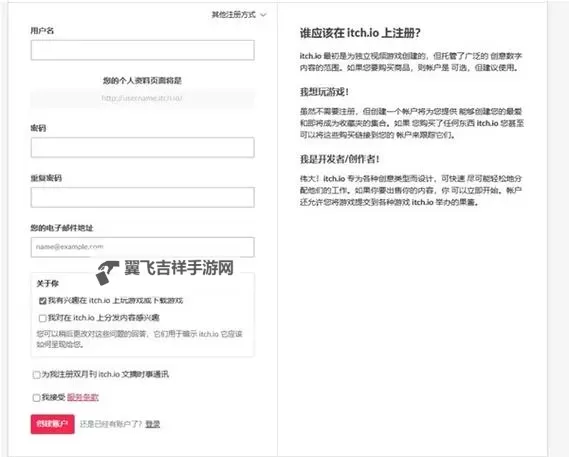Check the 我接受 服务条款 checkbox

point(36,398)
